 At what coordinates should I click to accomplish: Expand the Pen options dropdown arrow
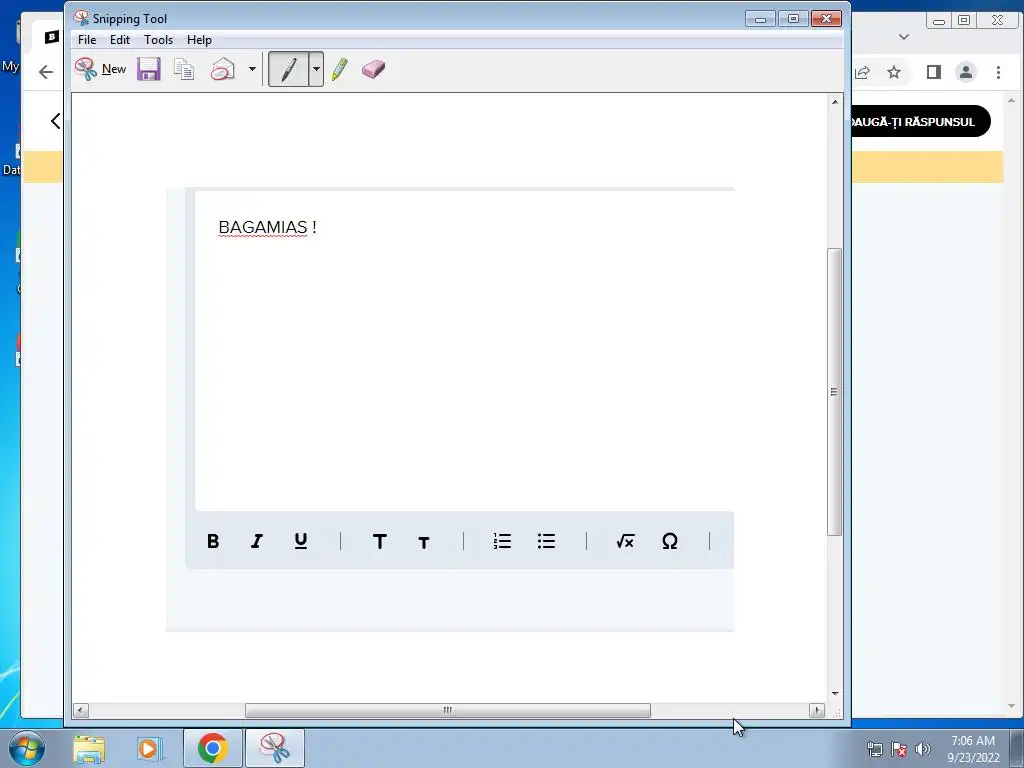coord(316,69)
